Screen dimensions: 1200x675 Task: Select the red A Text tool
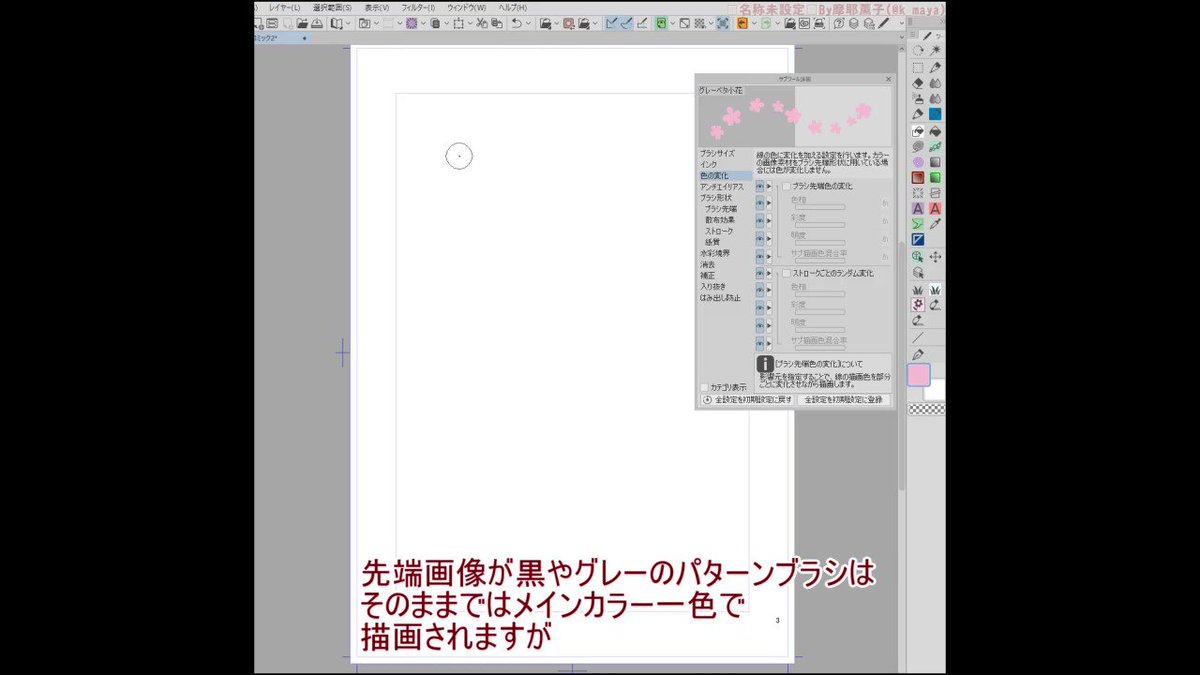click(935, 208)
